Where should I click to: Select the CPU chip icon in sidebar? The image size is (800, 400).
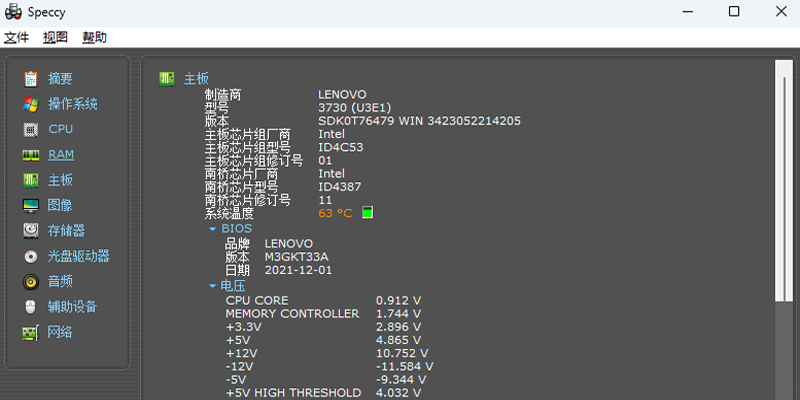(31, 129)
